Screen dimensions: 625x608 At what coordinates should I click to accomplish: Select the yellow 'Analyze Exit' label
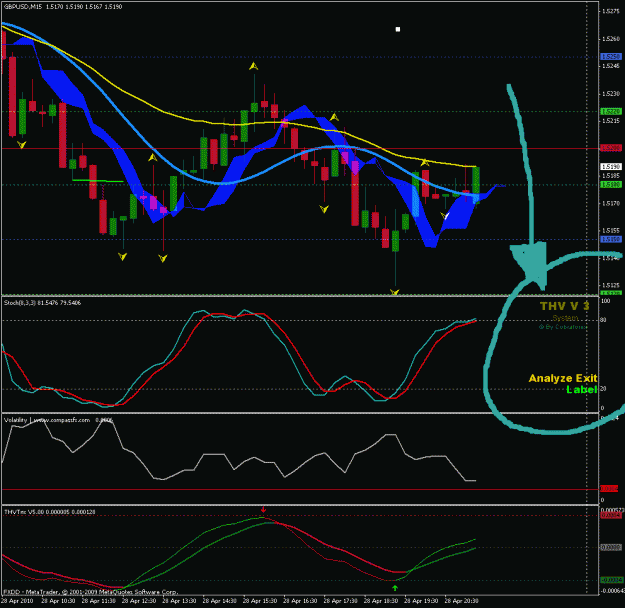coord(563,378)
